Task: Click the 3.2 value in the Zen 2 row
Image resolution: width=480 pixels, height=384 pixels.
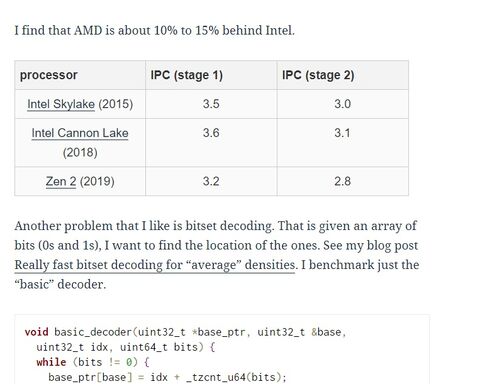Action: [x=211, y=182]
